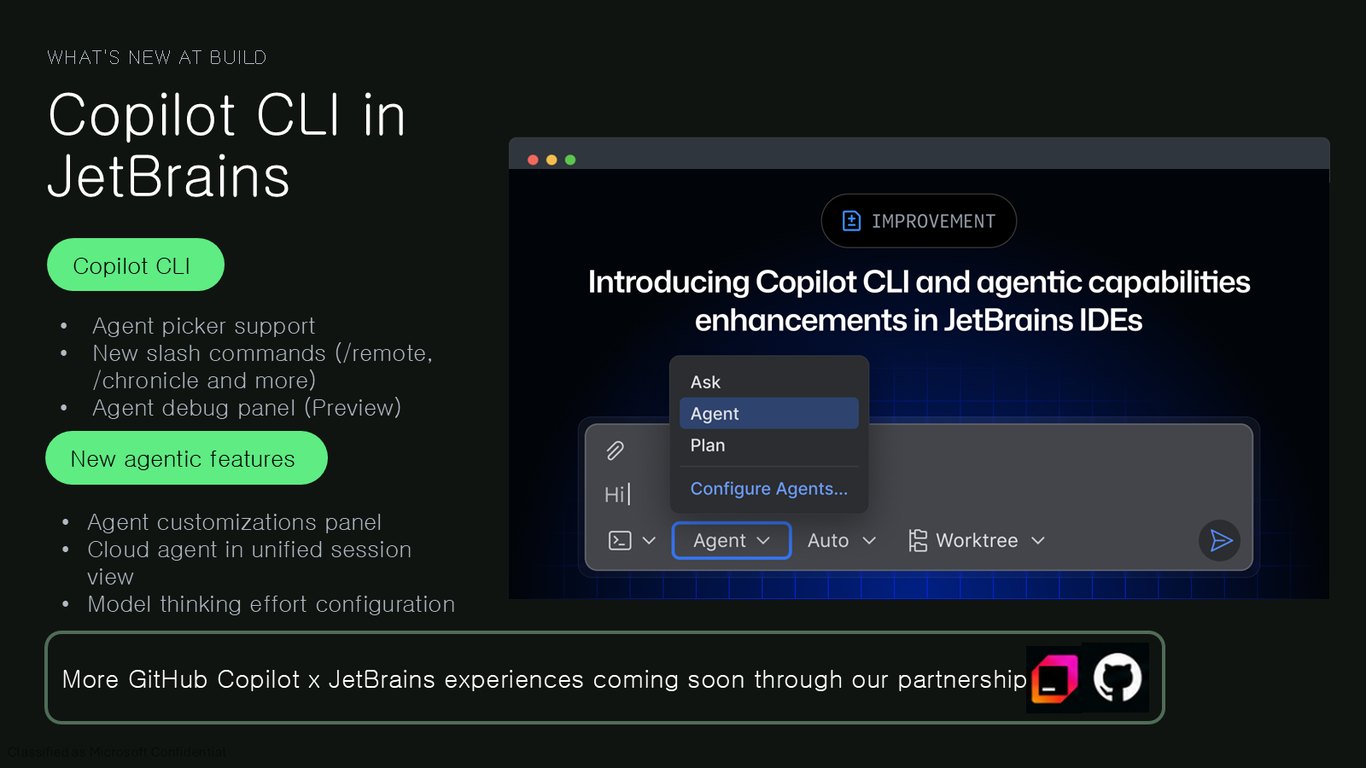Screen dimensions: 1366x768
Task: Click the Worktree branch icon
Action: coord(918,541)
